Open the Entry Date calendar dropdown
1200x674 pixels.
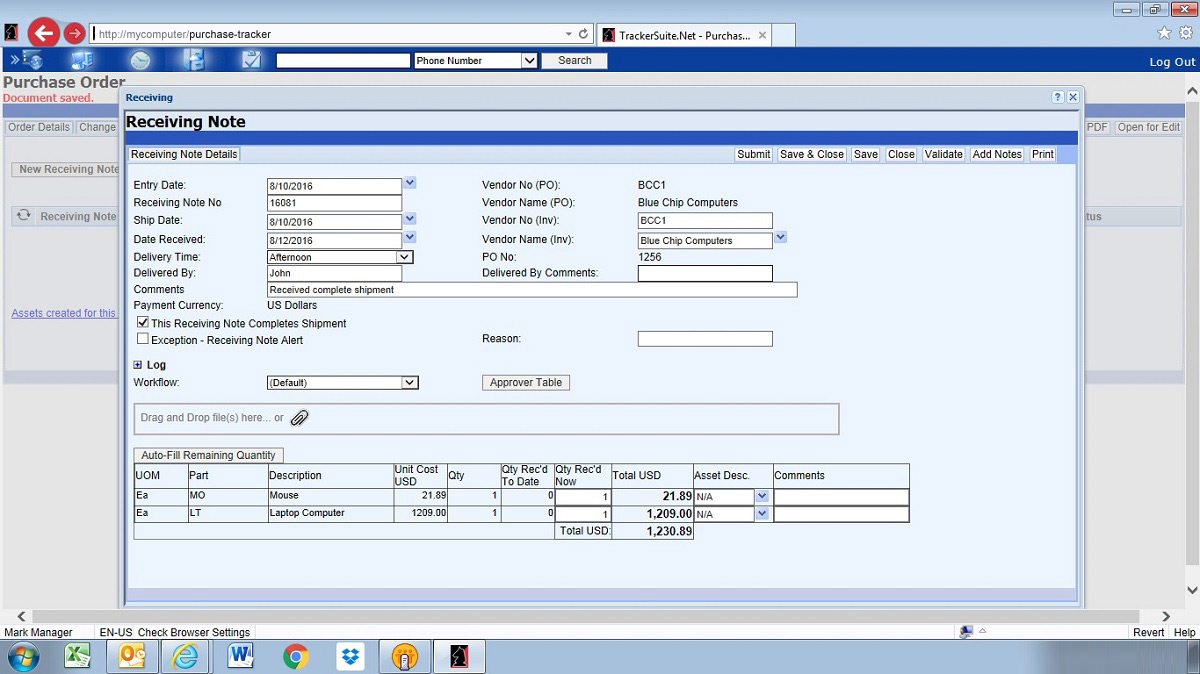[408, 184]
